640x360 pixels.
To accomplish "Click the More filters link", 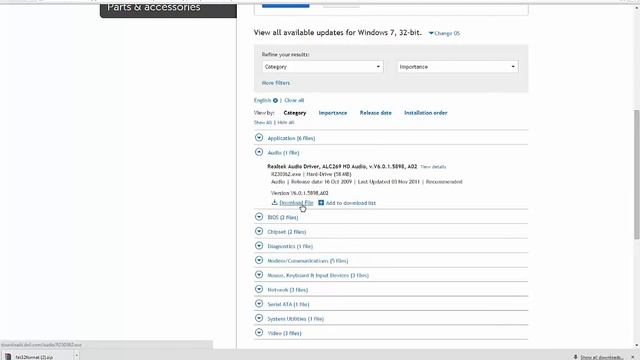I will click(x=276, y=83).
